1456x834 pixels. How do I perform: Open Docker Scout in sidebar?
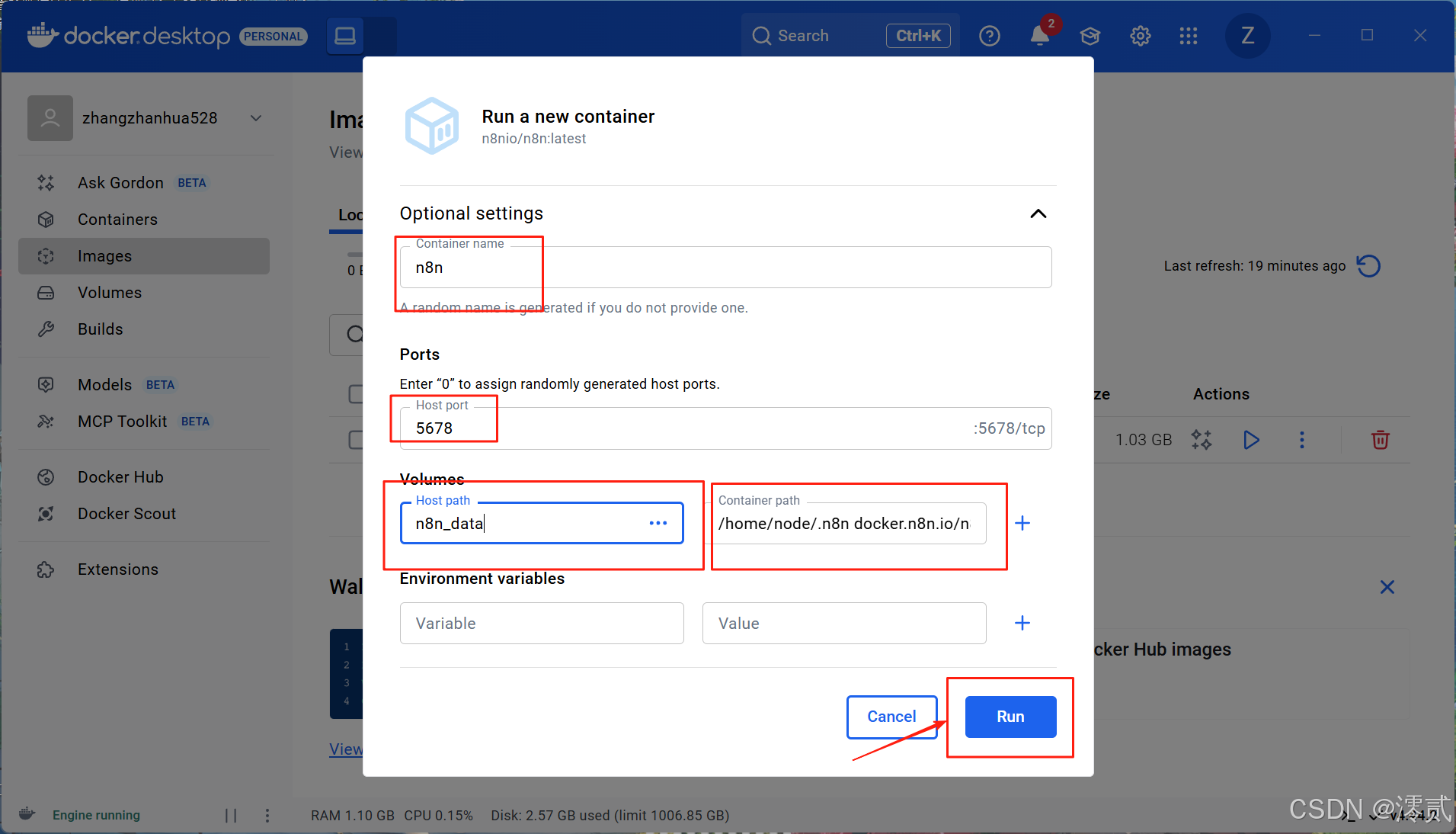pos(144,514)
